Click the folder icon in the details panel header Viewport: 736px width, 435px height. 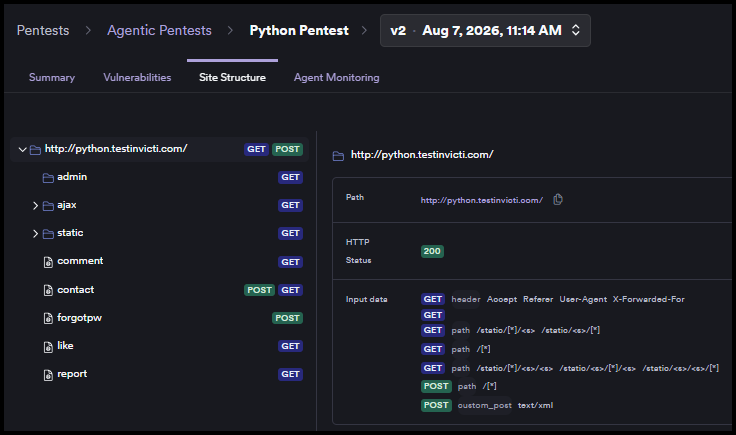338,156
